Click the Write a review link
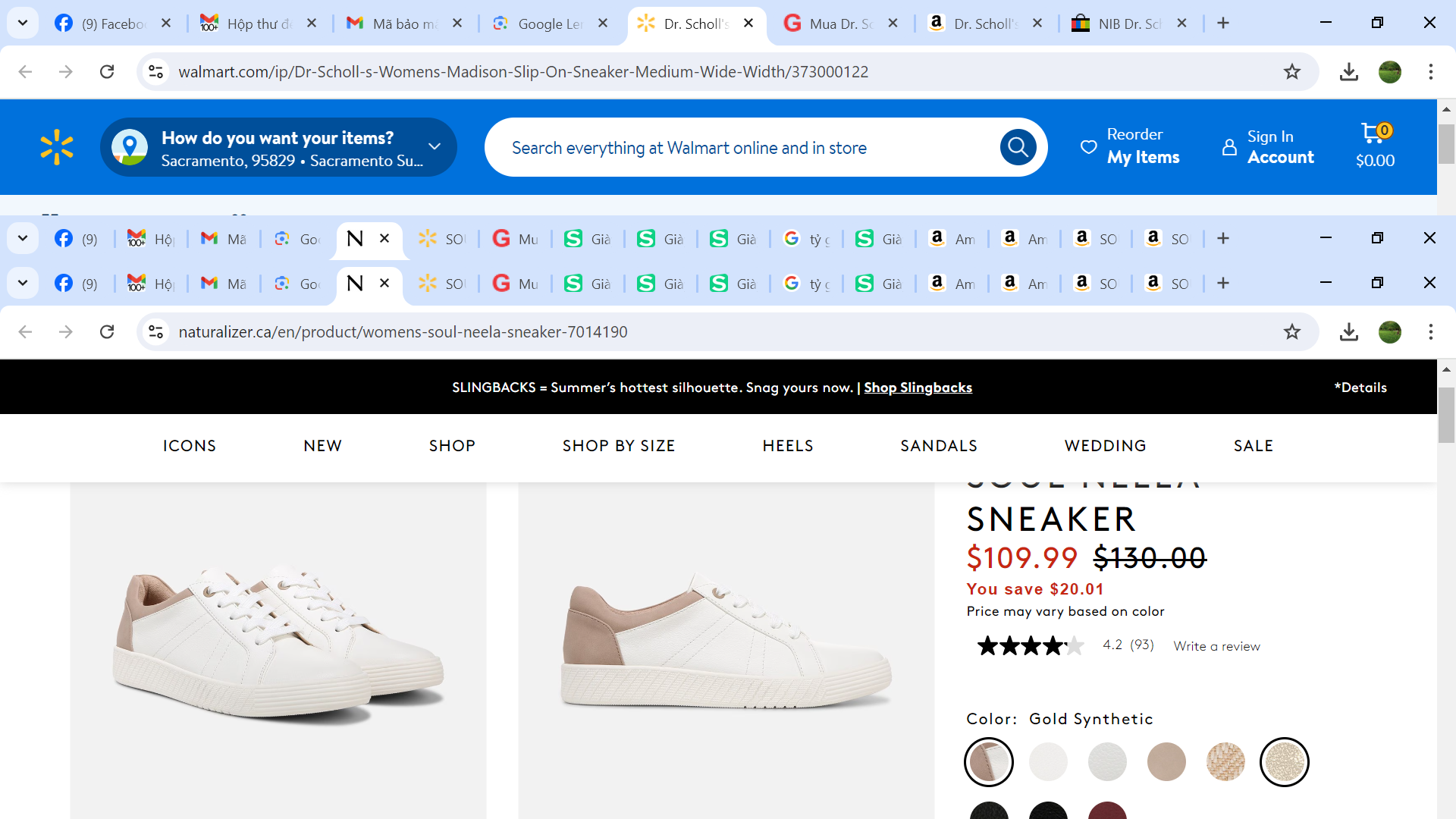1456x819 pixels. point(1216,646)
